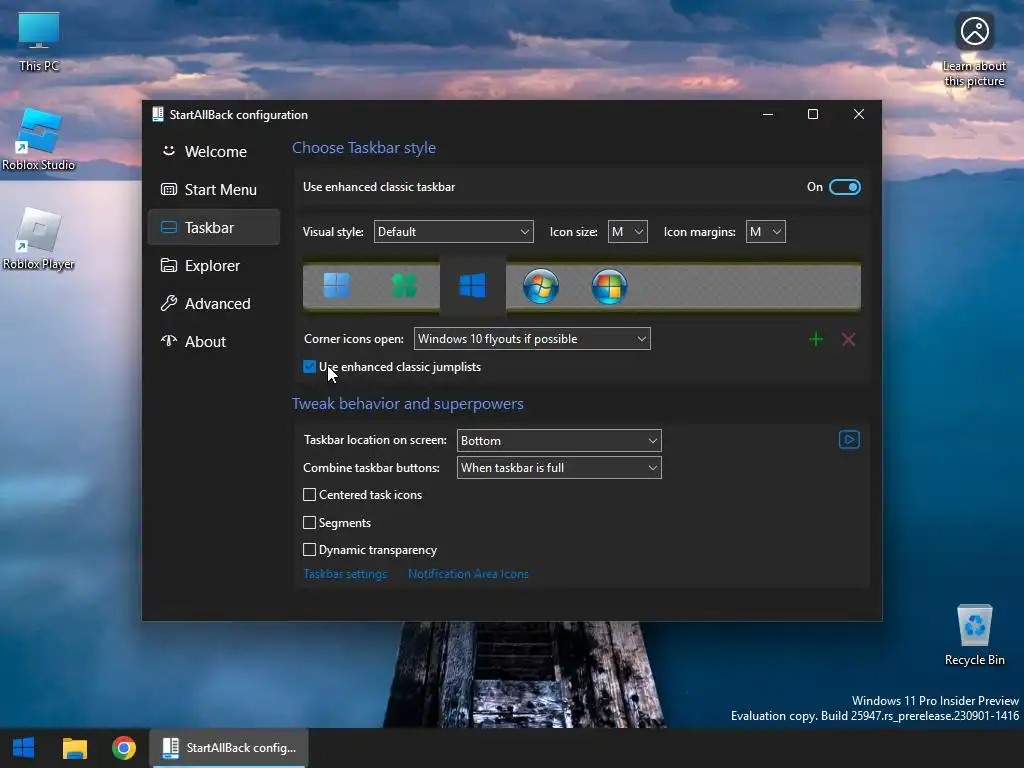This screenshot has height=768, width=1024.
Task: Uncheck Use enhanced classic jumplists
Action: tap(310, 367)
